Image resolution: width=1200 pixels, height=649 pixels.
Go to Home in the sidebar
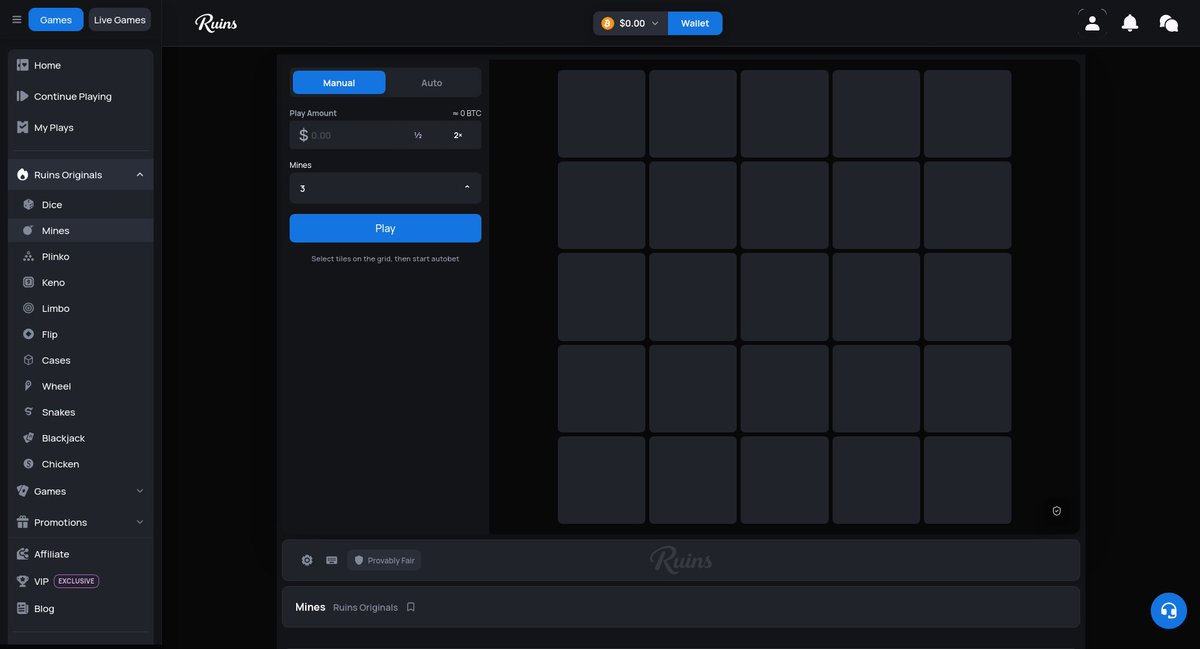pyautogui.click(x=81, y=65)
